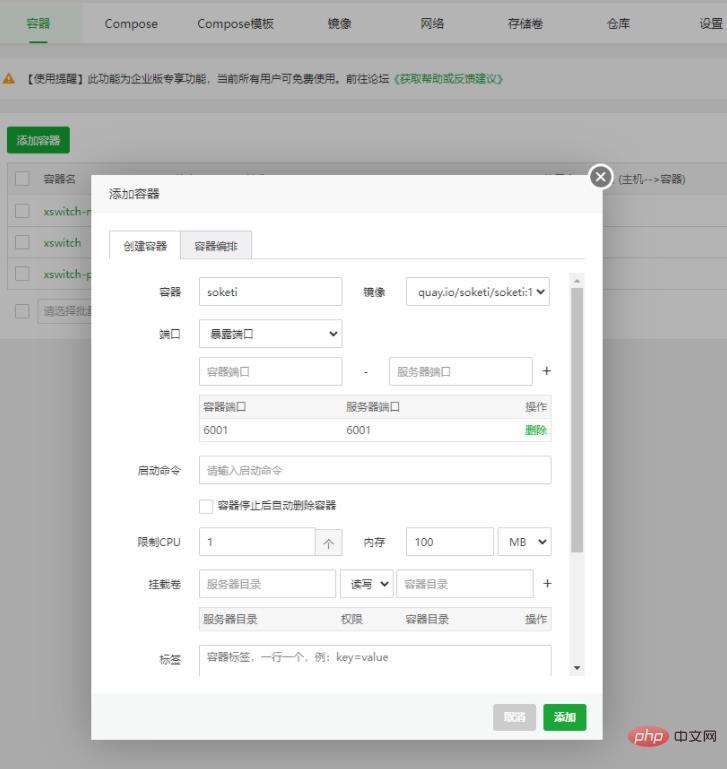Open the 读写 permission dropdown
727x769 pixels.
[366, 584]
